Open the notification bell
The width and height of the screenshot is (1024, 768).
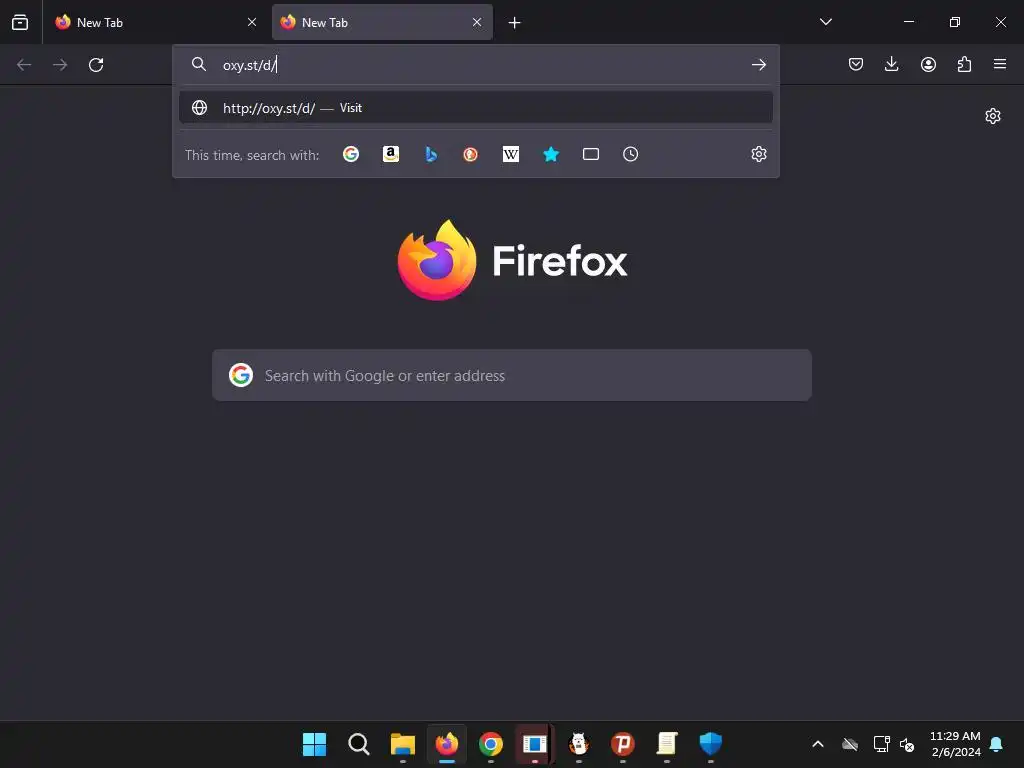(996, 744)
